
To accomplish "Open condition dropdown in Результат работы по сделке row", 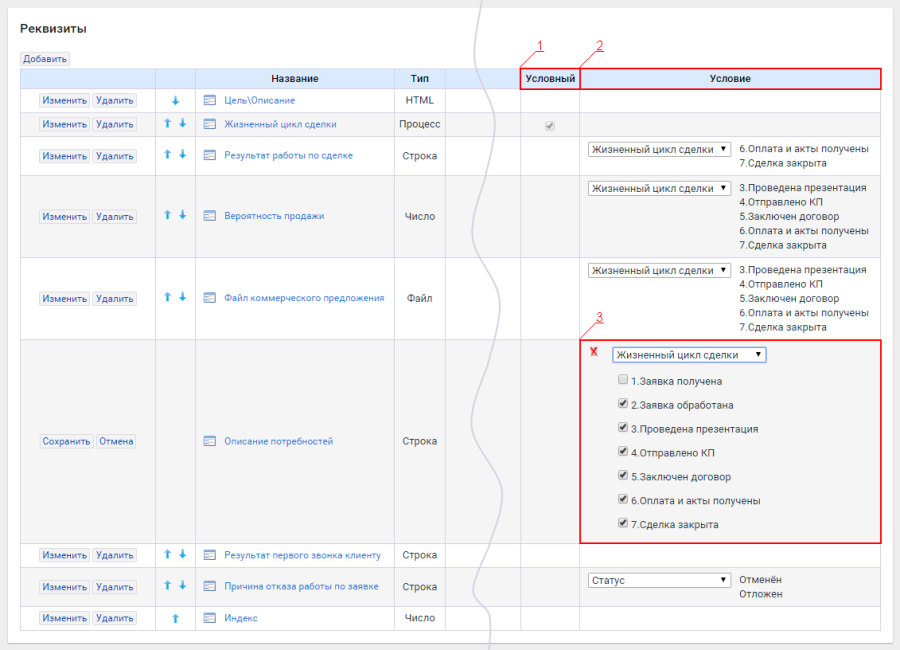I will [659, 149].
